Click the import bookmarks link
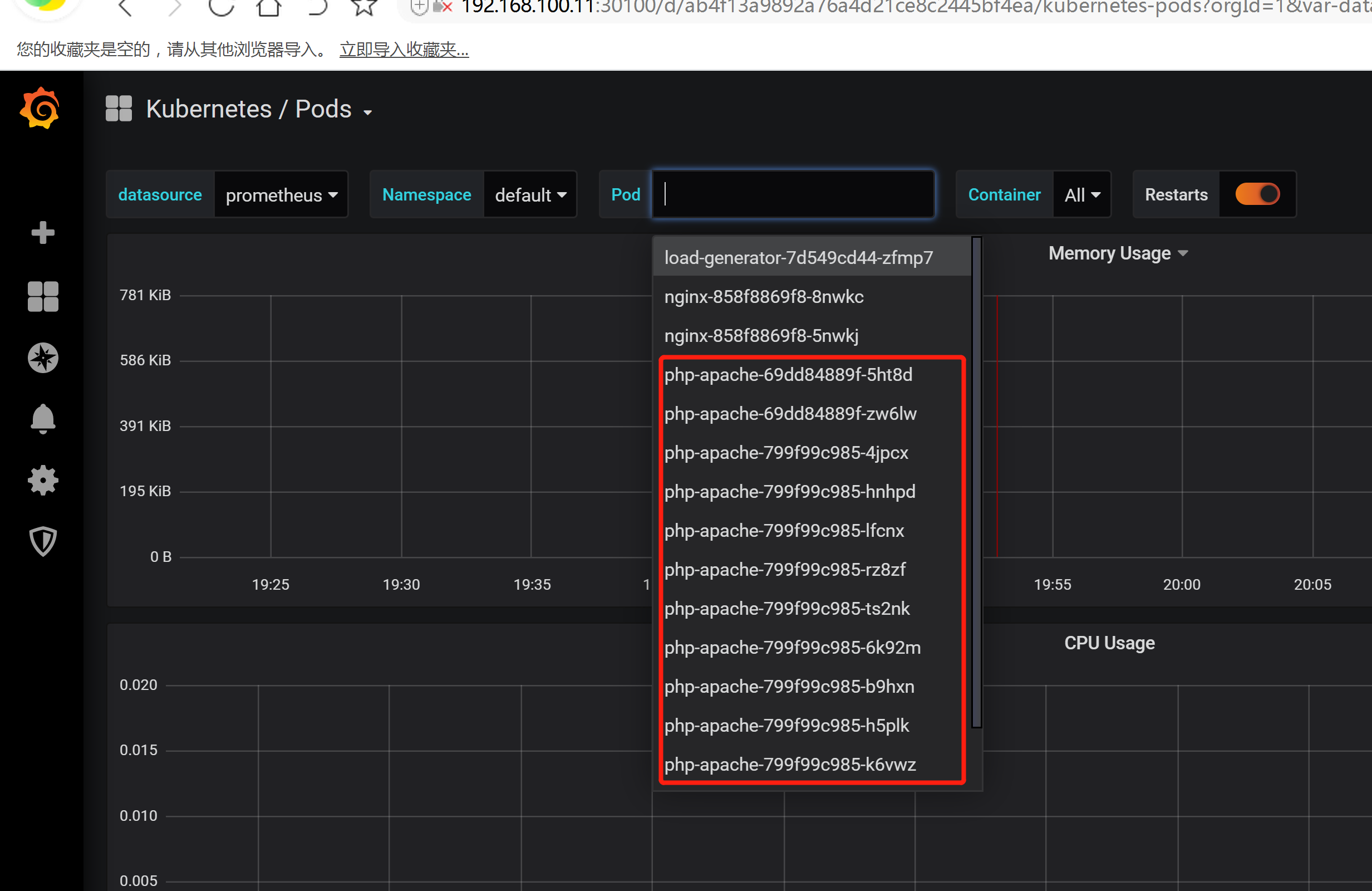The height and width of the screenshot is (891, 1372). (x=404, y=50)
